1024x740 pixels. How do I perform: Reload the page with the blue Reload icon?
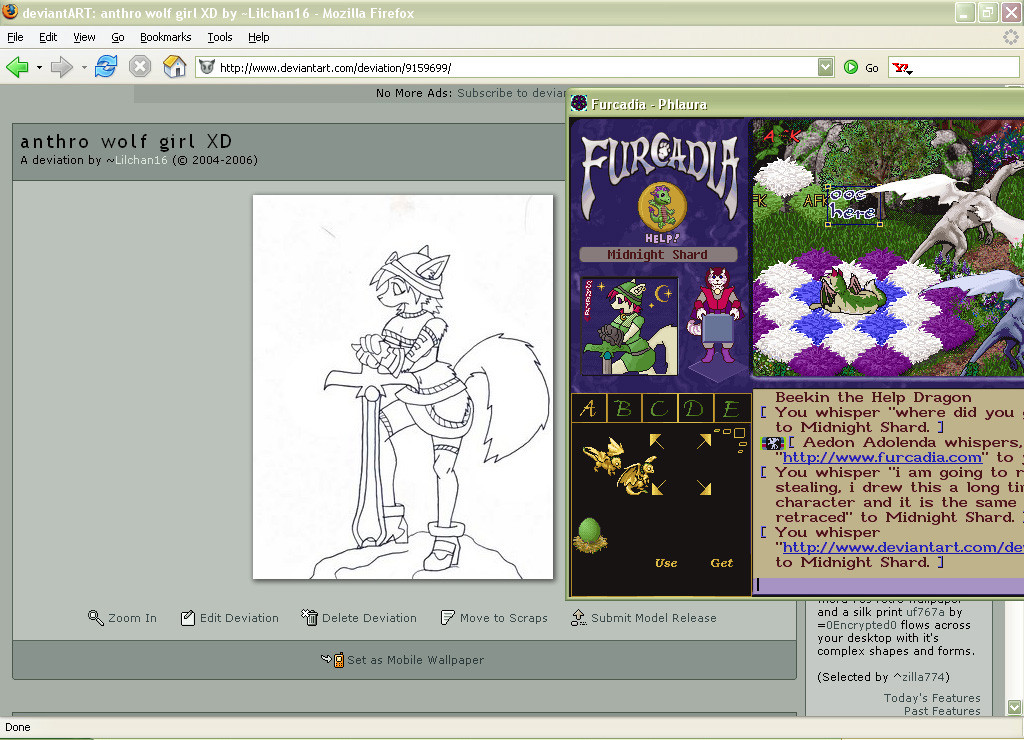[x=106, y=67]
